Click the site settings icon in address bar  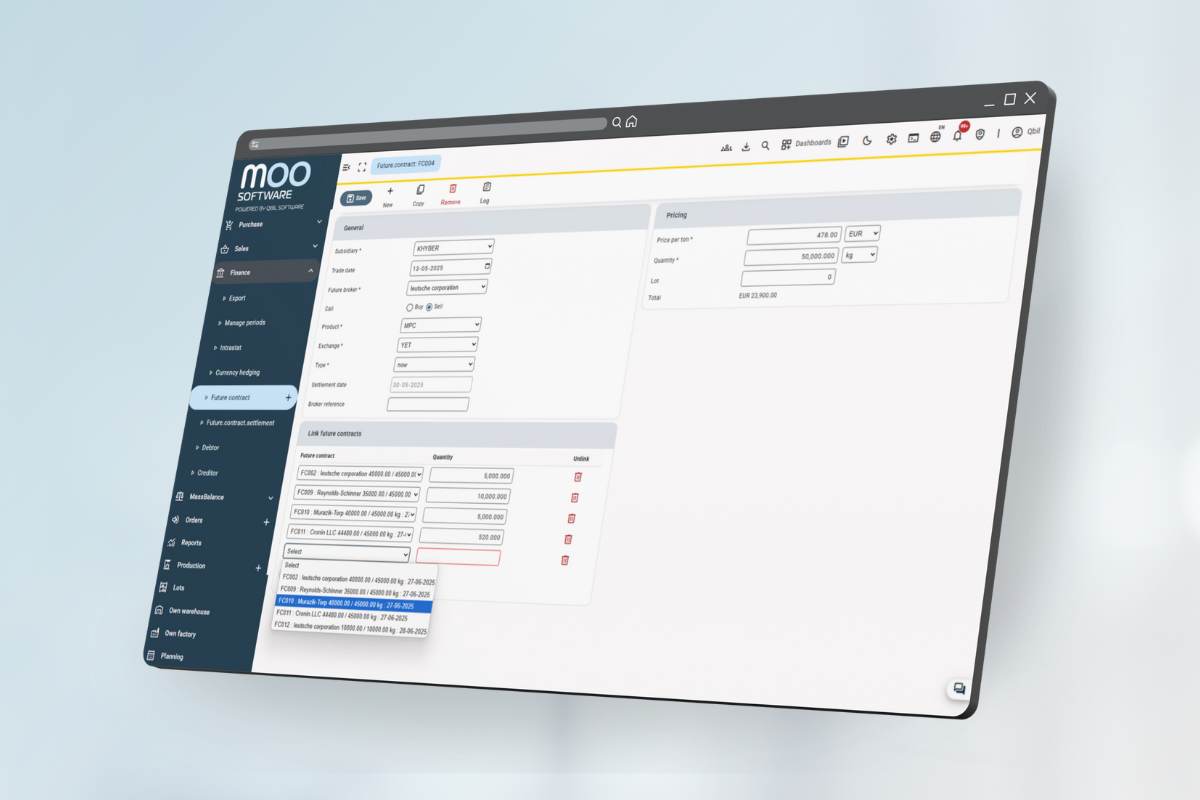[255, 144]
